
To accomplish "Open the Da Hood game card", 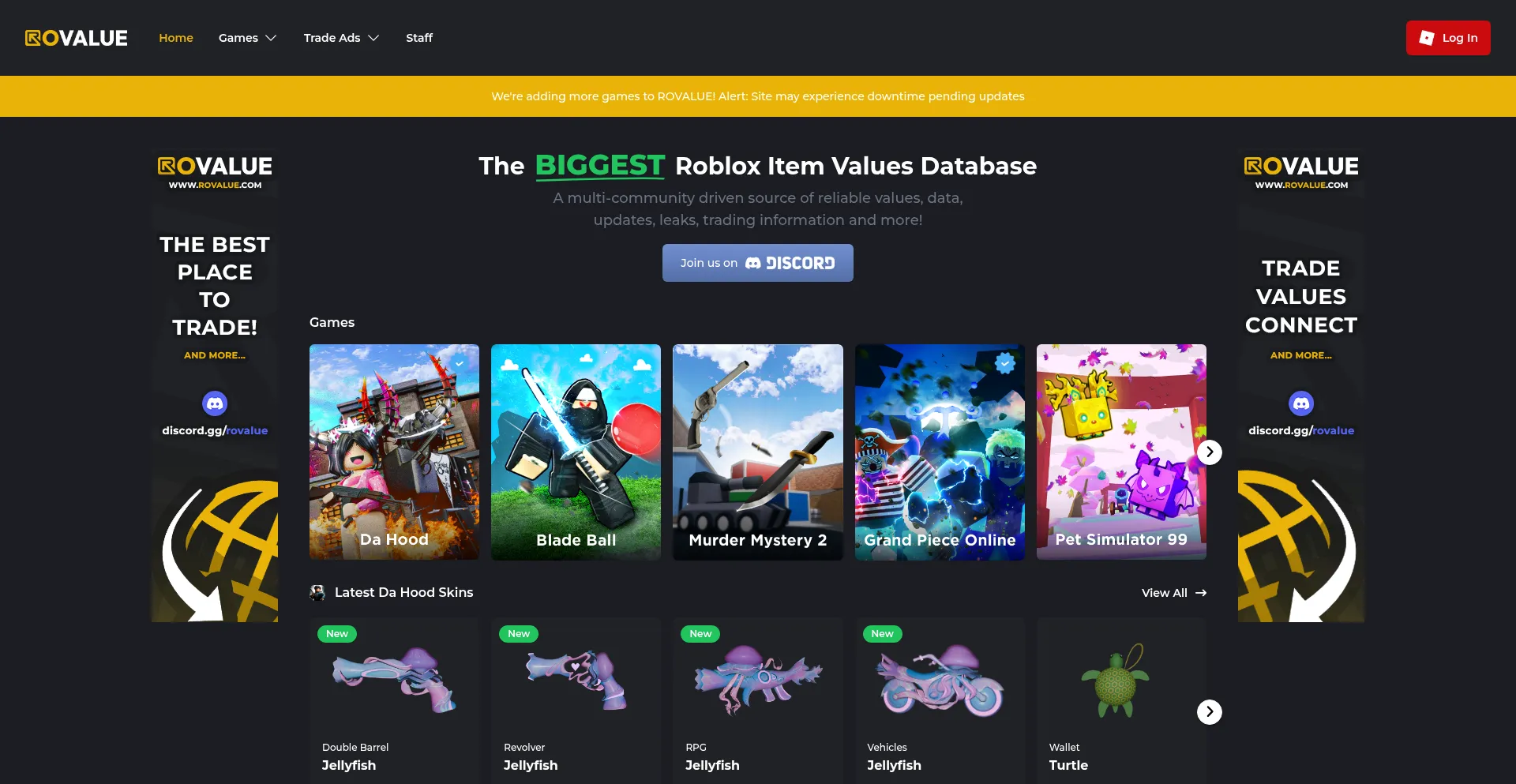I will pos(394,452).
